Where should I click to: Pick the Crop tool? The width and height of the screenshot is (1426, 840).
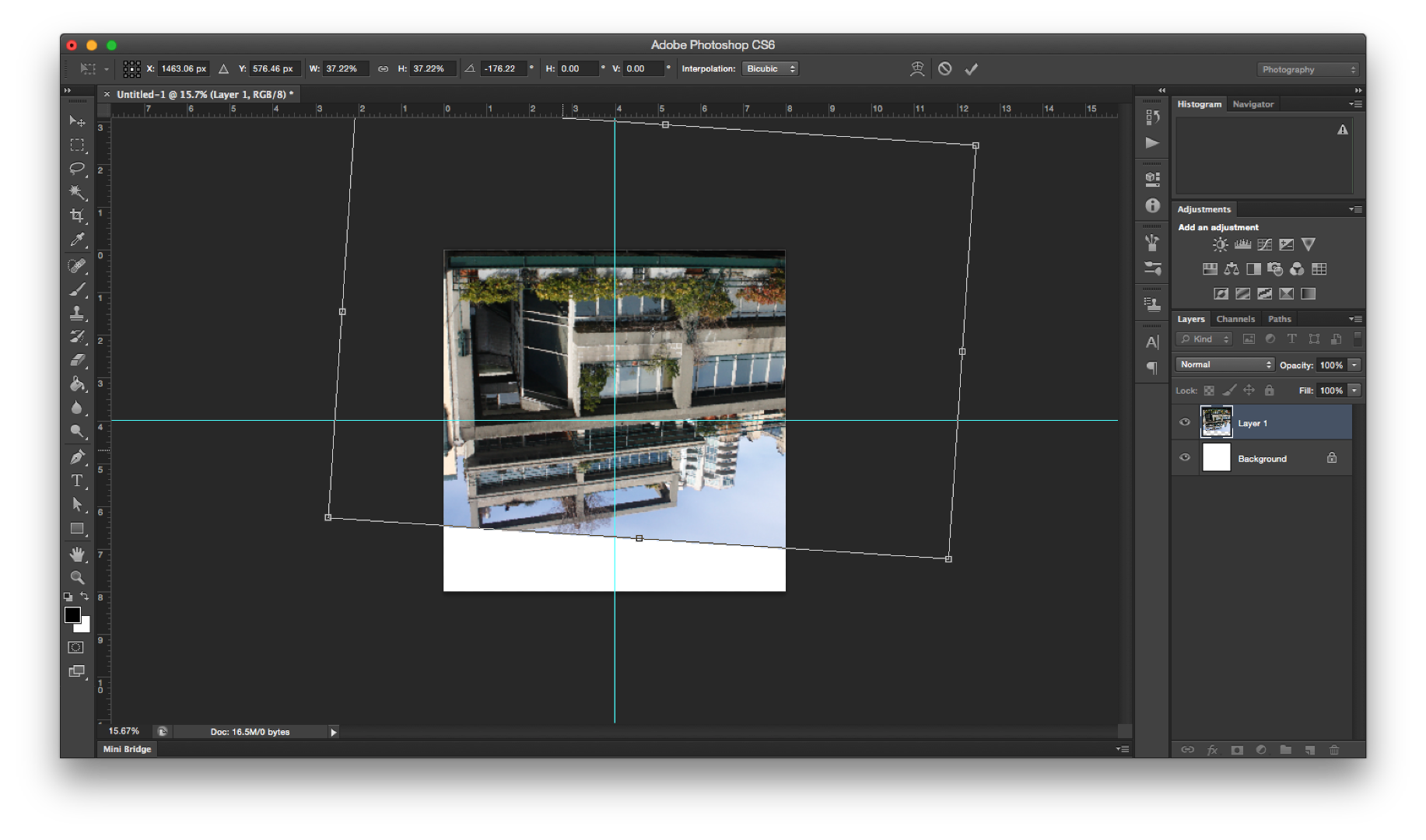click(77, 215)
